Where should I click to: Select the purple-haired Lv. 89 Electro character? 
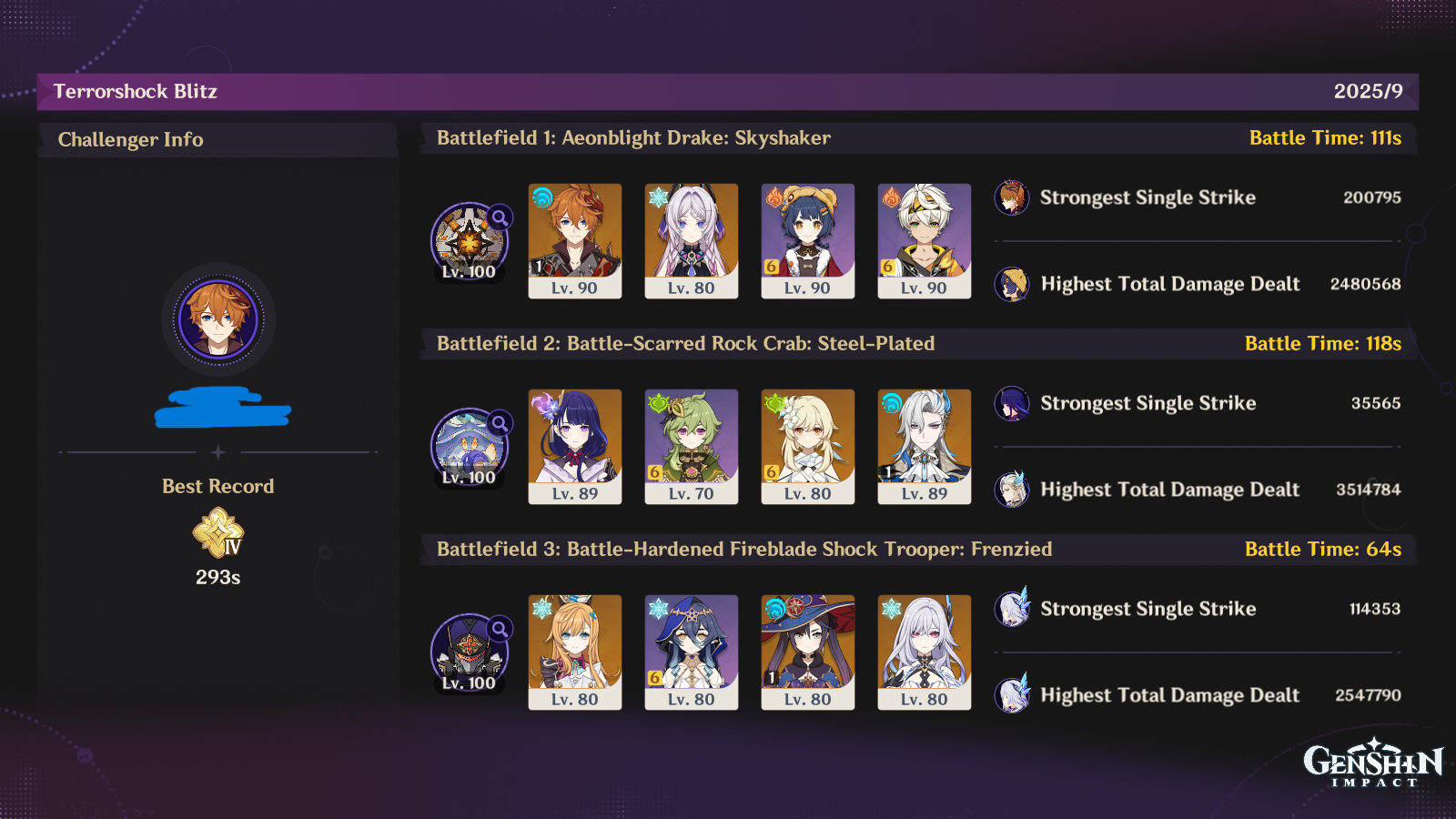tap(575, 447)
